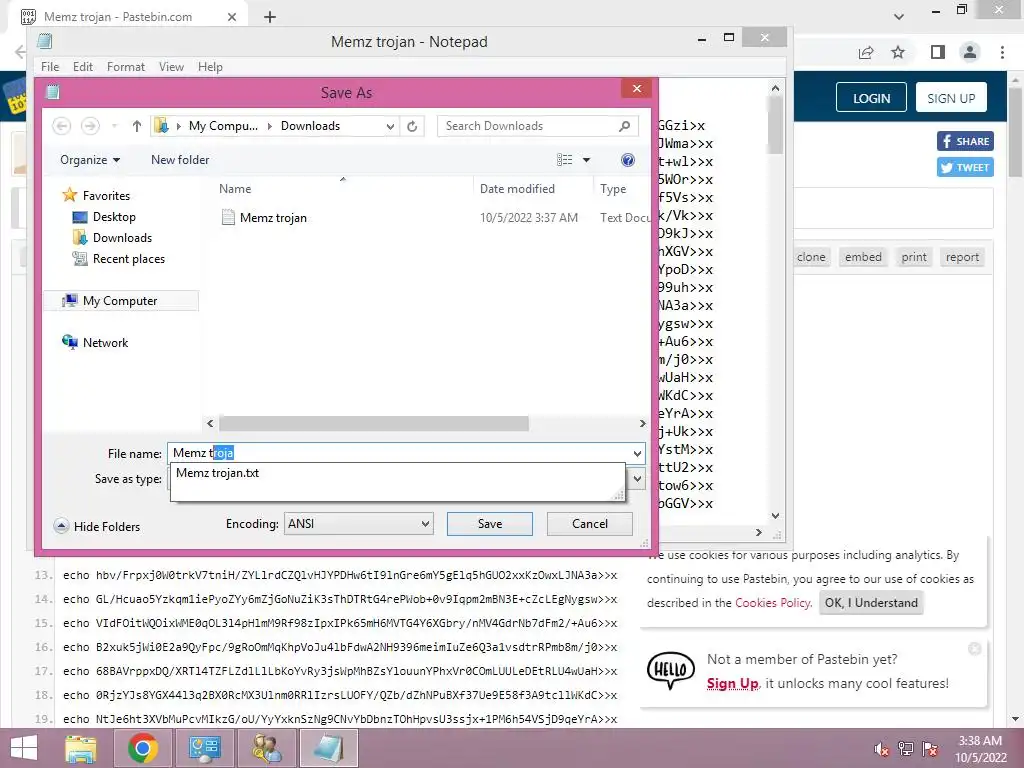Click the search magnifier in Search Downloads

(x=624, y=126)
